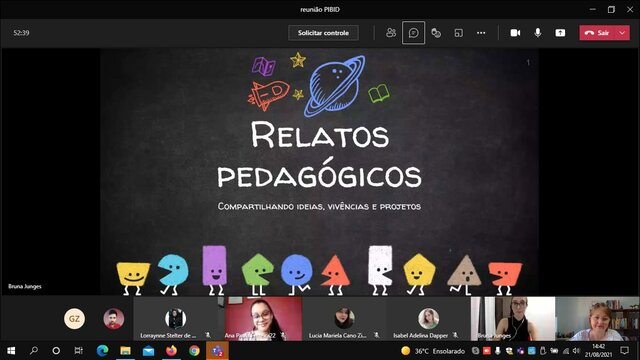Image resolution: width=640 pixels, height=360 pixels.
Task: Select the participant photo avatar next to GZ
Action: (x=113, y=319)
